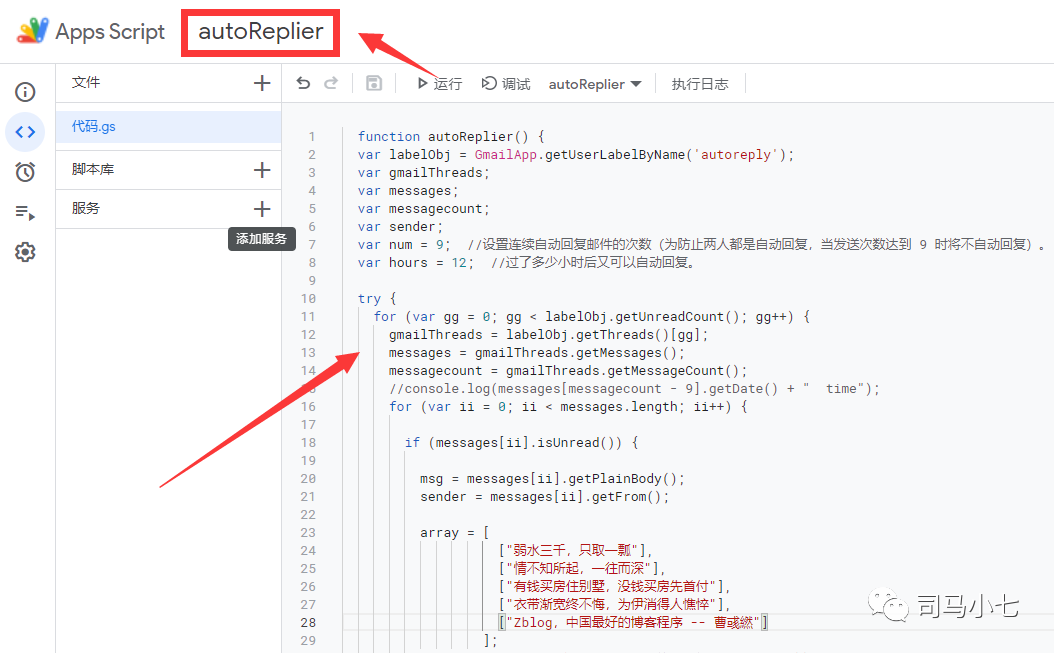
Task: Click the 服务 section label
Action: coord(85,208)
